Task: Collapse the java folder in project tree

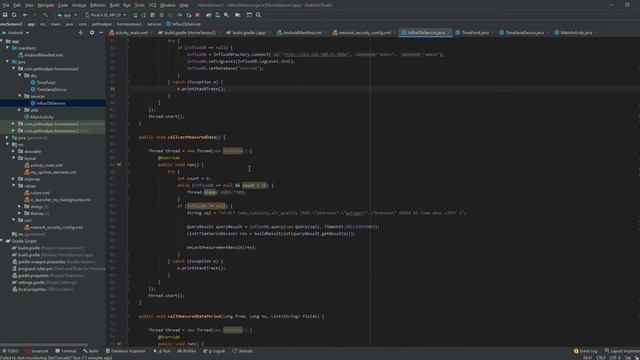Action: (7, 62)
